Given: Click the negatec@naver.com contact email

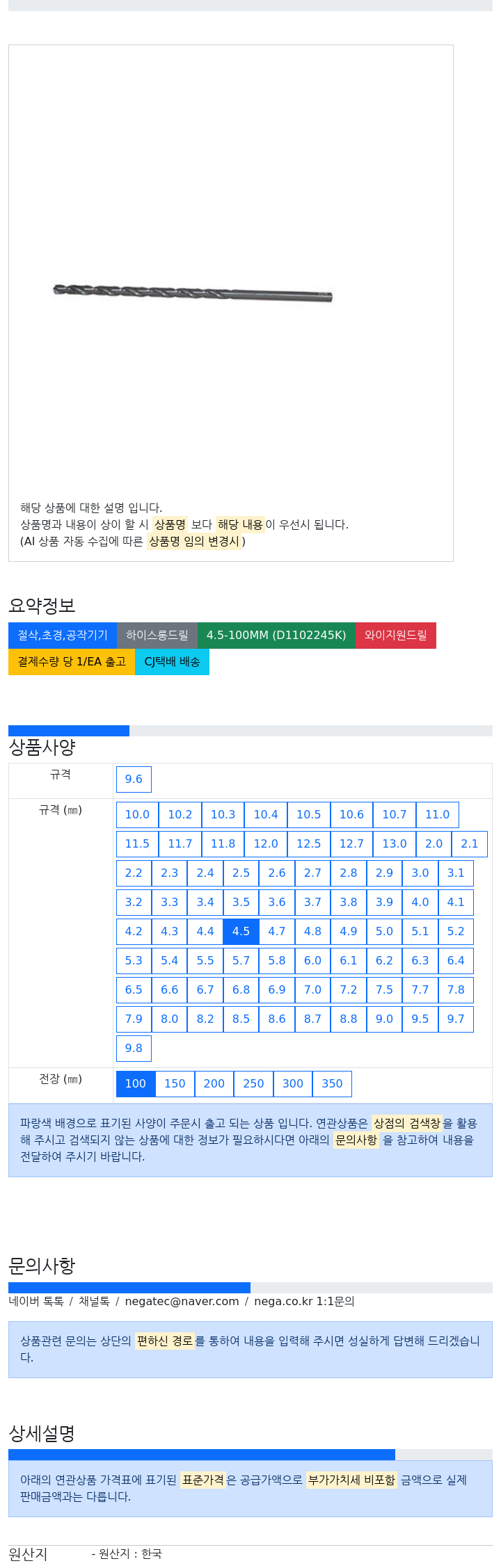Looking at the screenshot, I should (x=182, y=1302).
